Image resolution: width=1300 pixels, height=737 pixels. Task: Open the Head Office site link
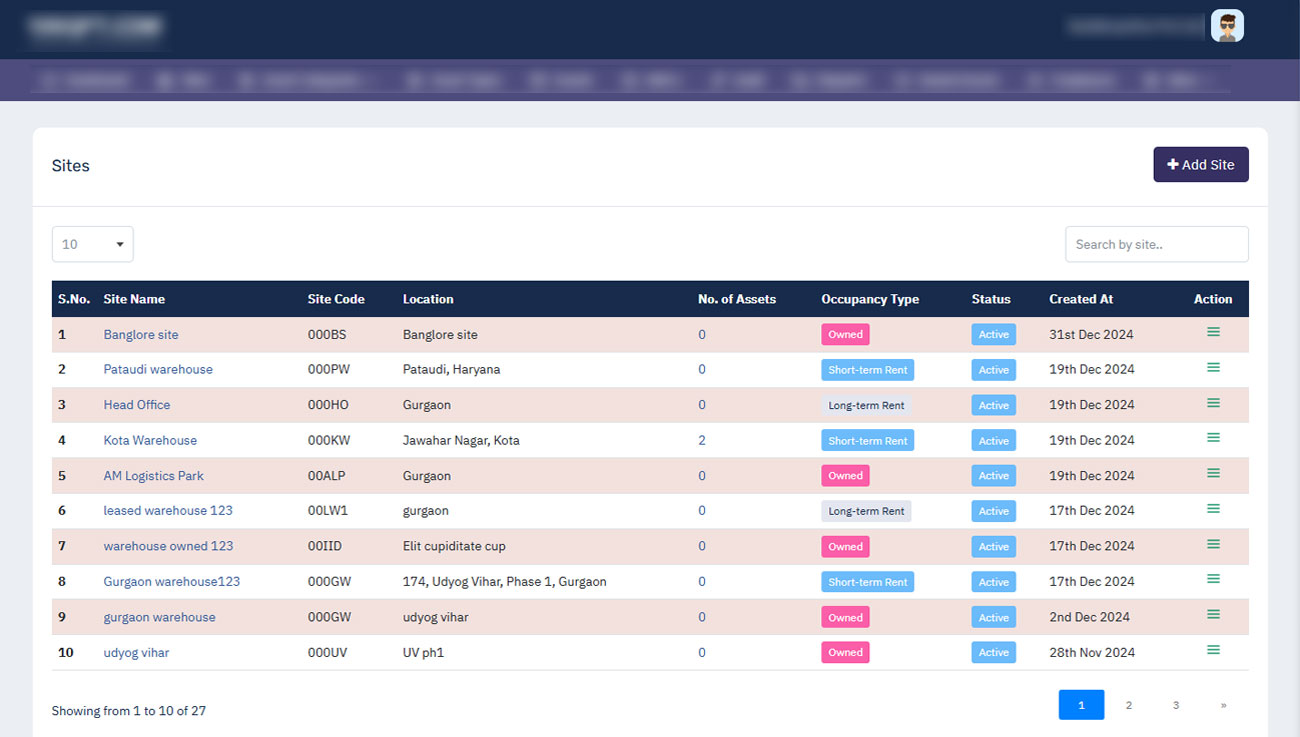(137, 405)
